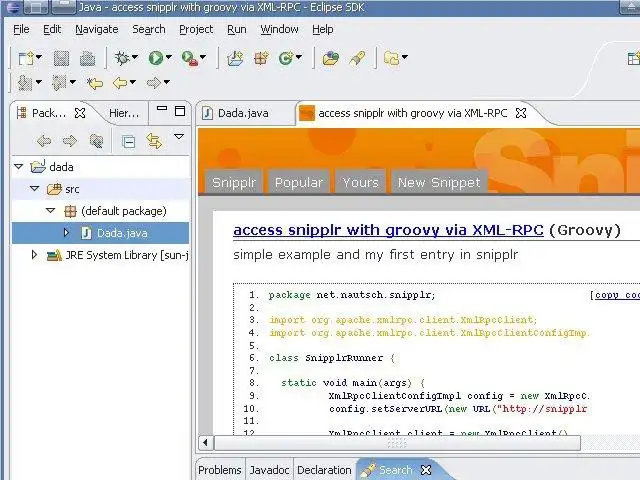The width and height of the screenshot is (640, 480).
Task: Open the Package Explorer view menu triangle
Action: point(179,136)
